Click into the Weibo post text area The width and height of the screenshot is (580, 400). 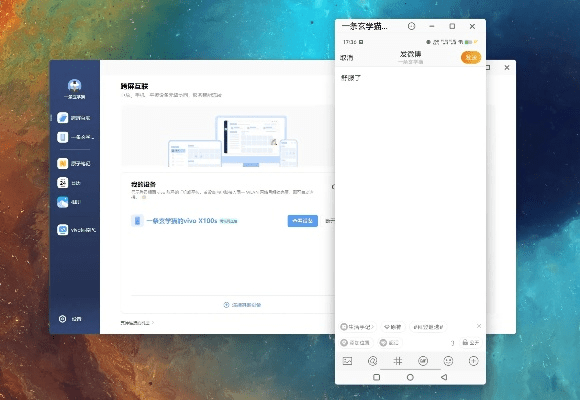point(410,192)
